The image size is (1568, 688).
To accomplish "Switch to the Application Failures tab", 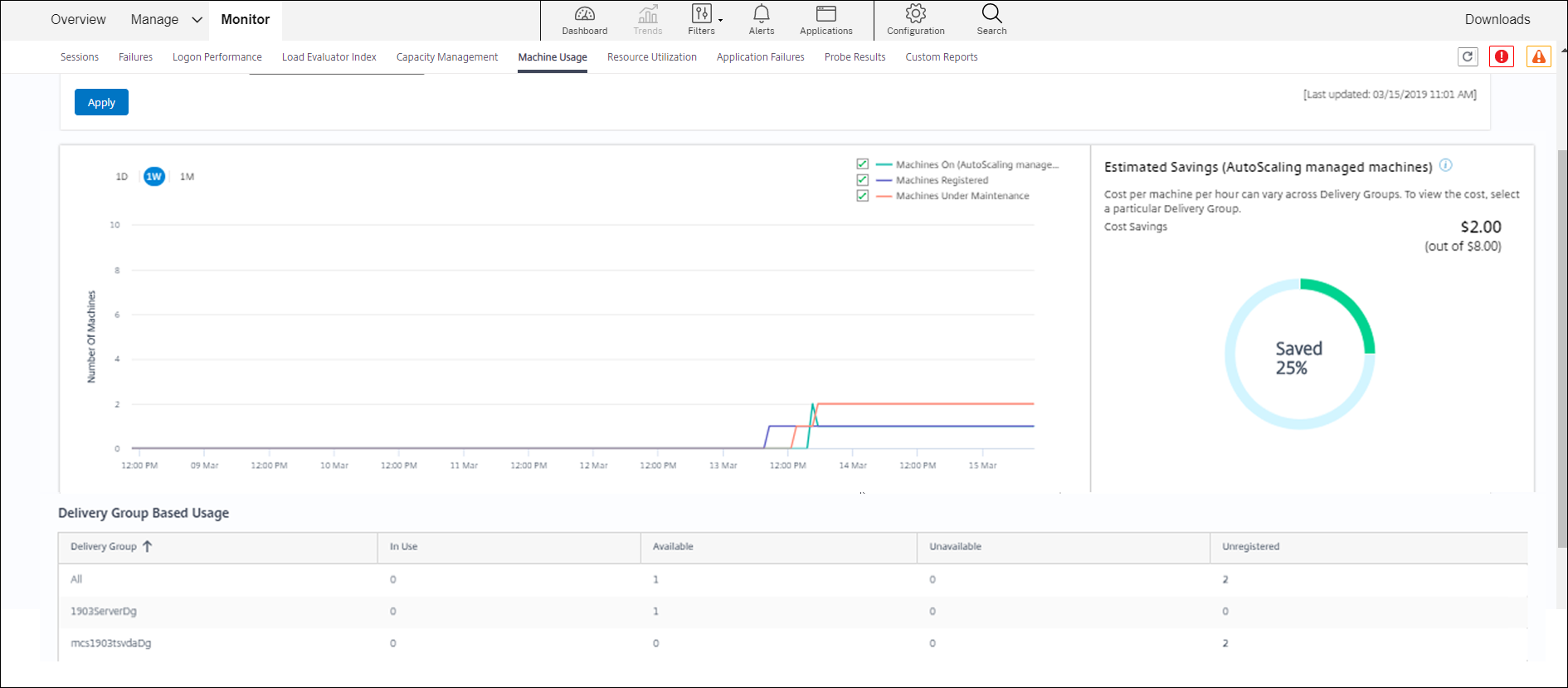I will [x=761, y=57].
